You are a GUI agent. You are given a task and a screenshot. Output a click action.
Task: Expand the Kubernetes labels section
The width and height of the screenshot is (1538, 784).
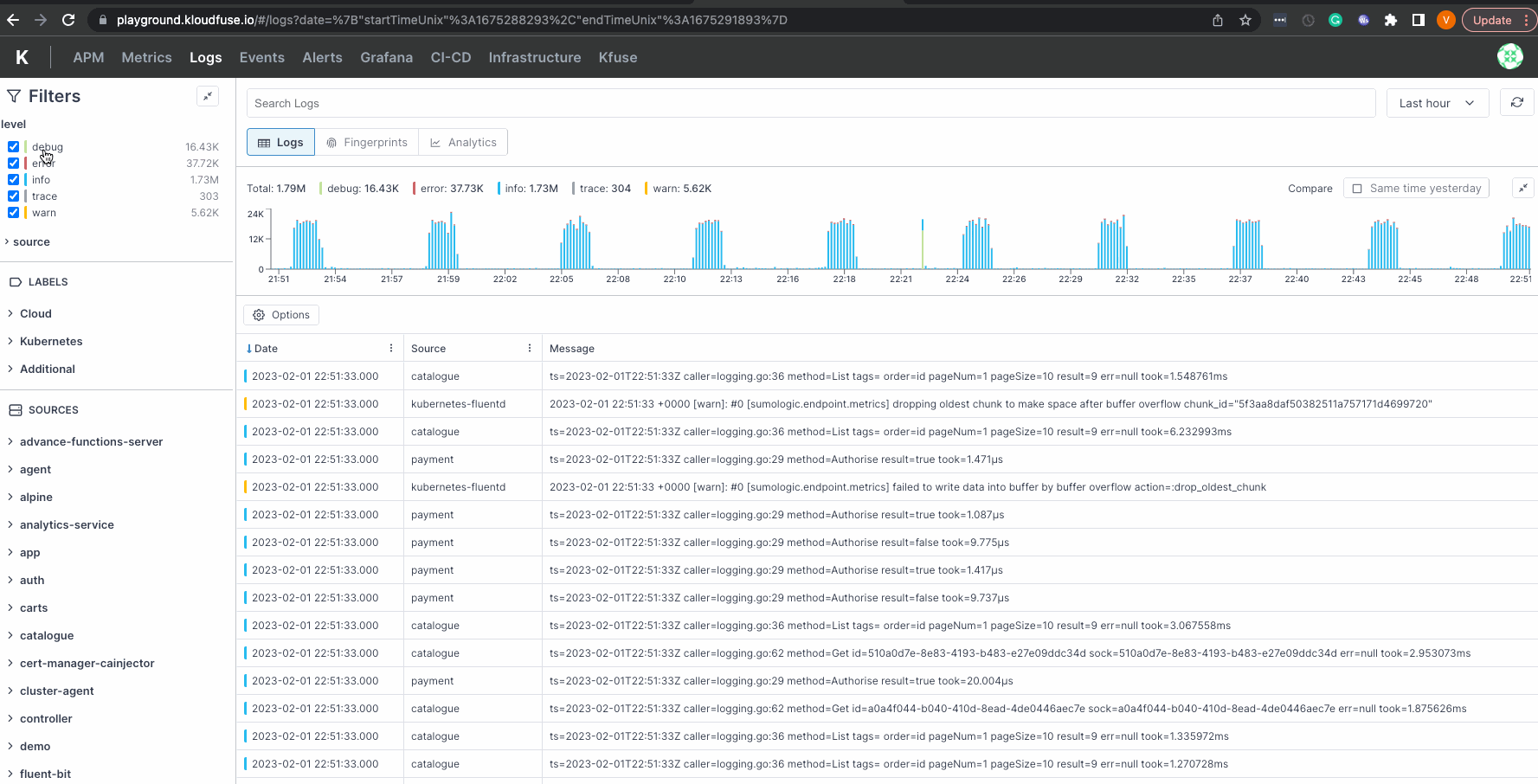click(x=51, y=342)
